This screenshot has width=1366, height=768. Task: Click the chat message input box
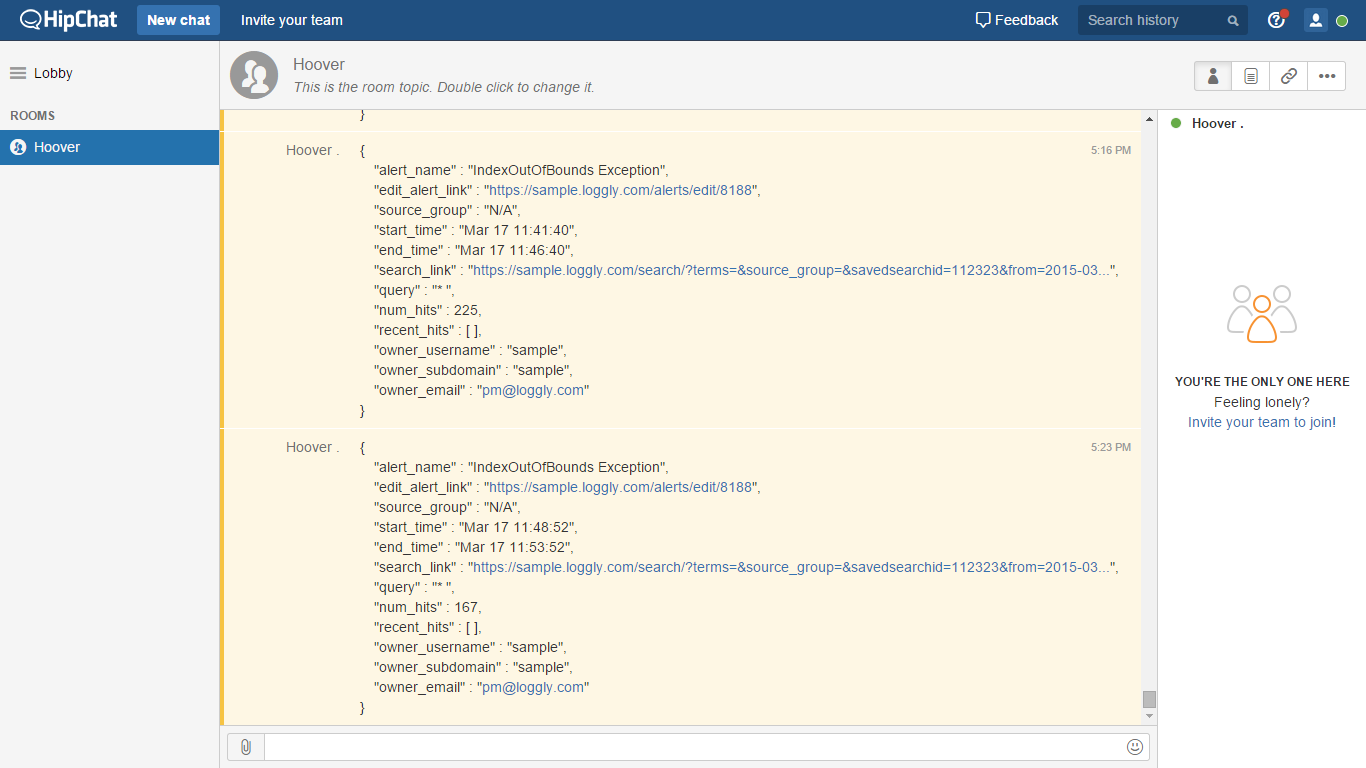[693, 747]
